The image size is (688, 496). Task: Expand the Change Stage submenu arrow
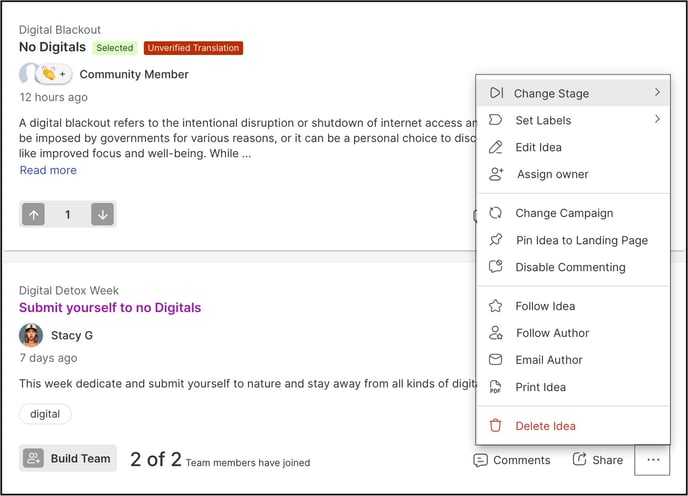tap(657, 92)
